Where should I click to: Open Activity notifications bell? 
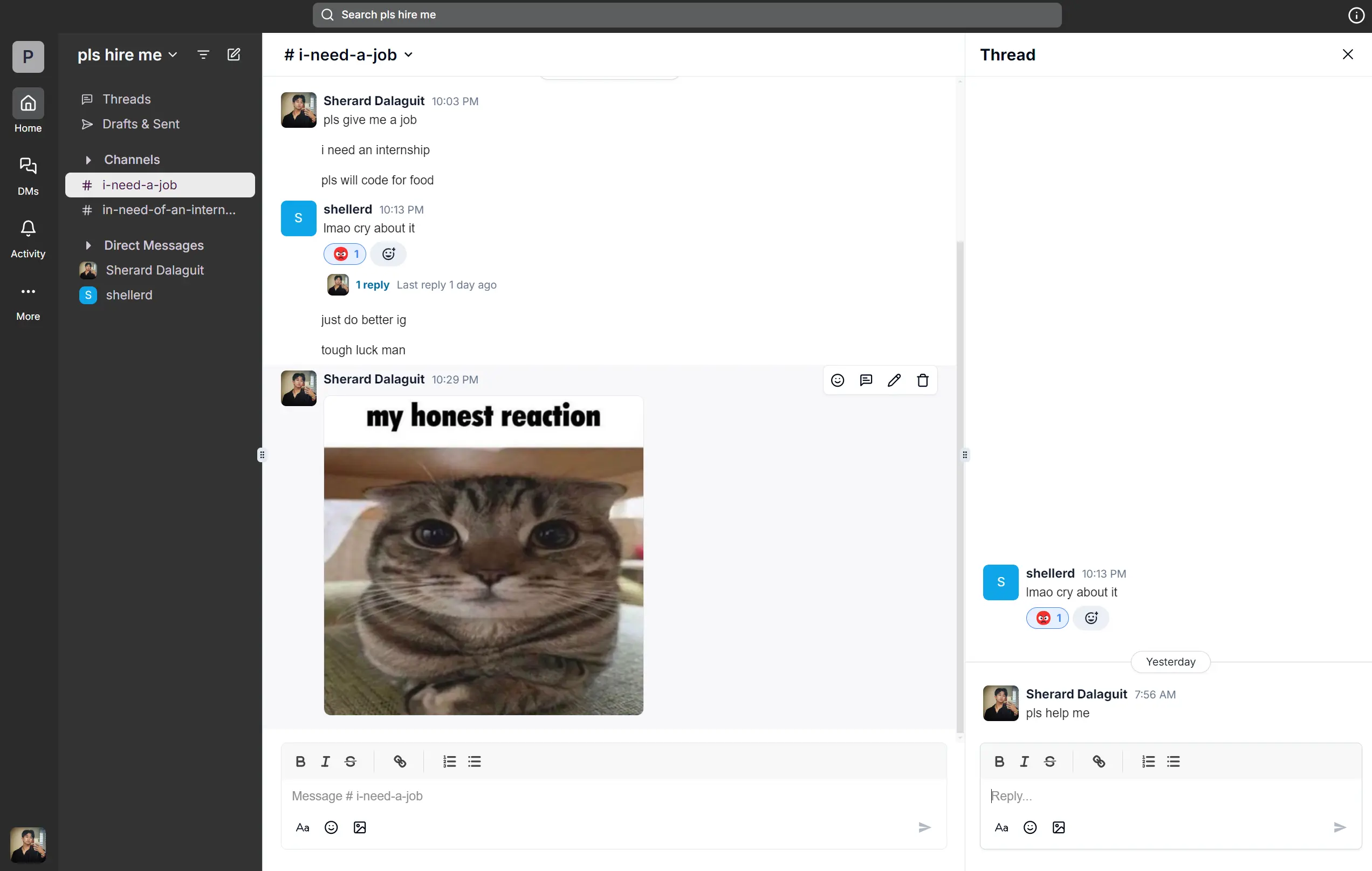28,229
